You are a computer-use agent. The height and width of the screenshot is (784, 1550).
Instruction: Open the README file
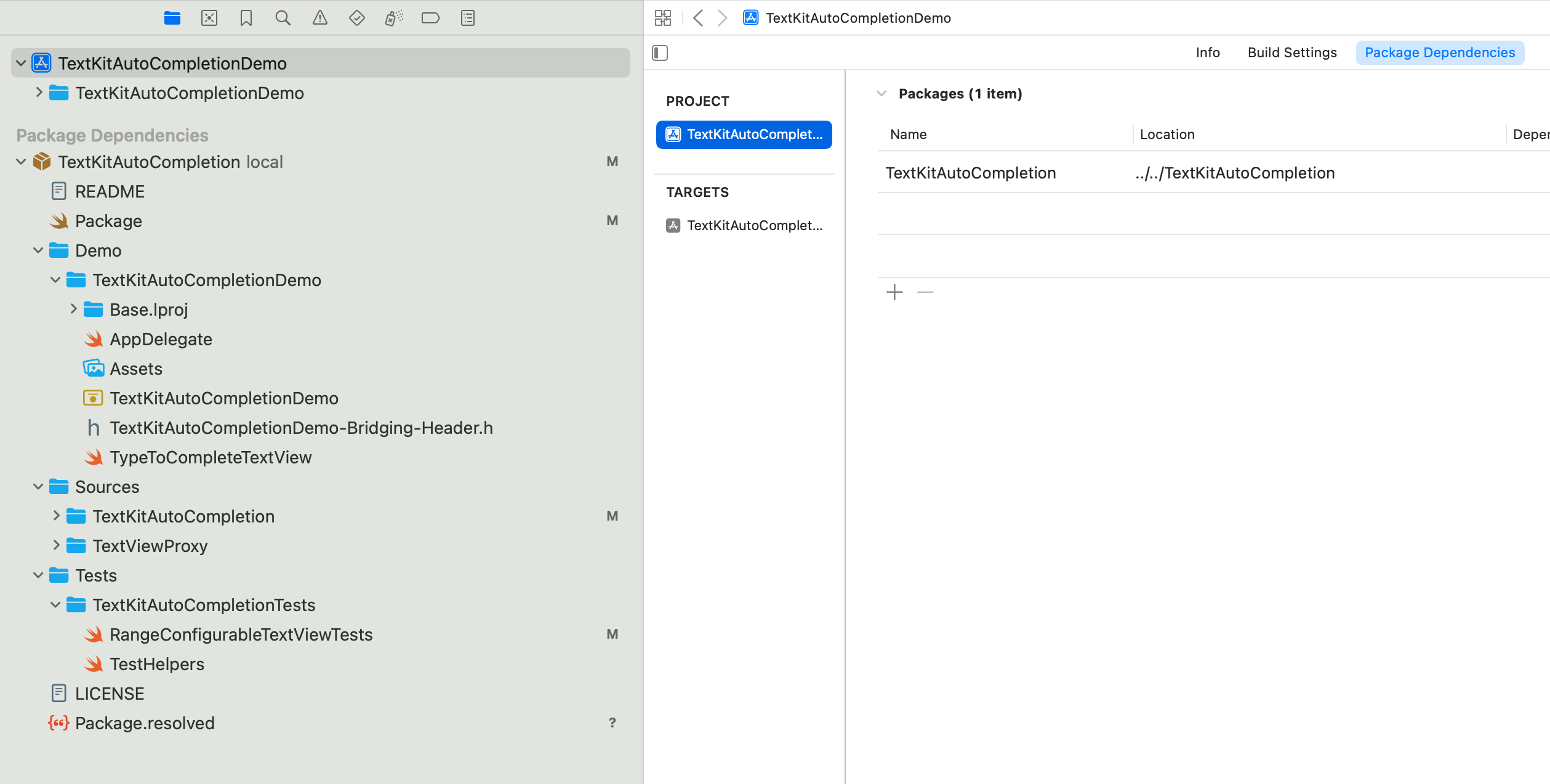click(x=110, y=191)
